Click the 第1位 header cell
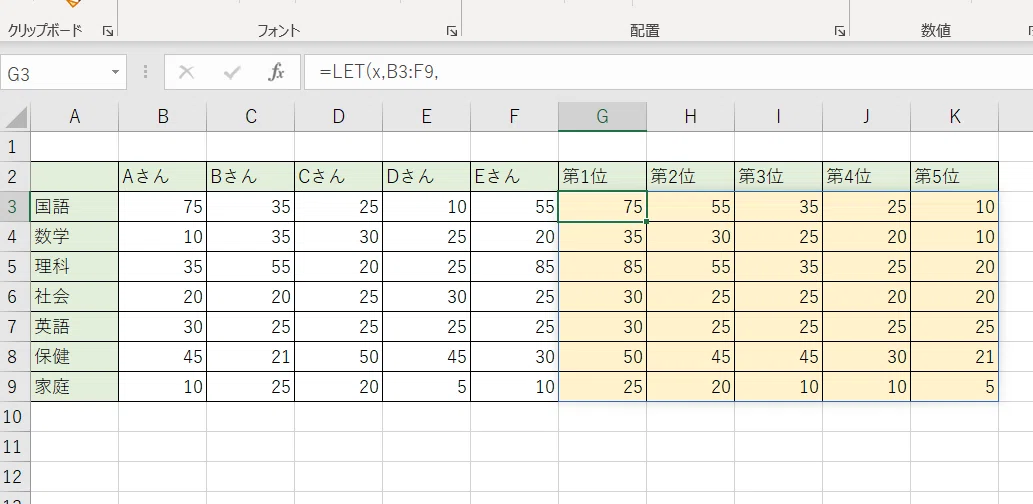This screenshot has height=504, width=1033. click(x=602, y=177)
